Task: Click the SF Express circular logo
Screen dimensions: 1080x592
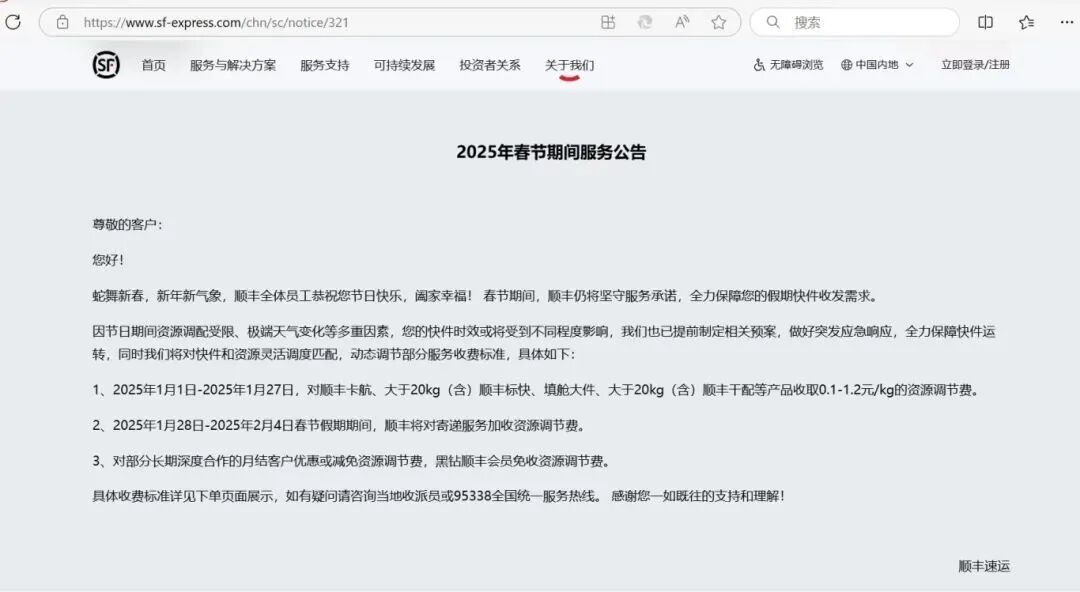Action: click(x=105, y=65)
